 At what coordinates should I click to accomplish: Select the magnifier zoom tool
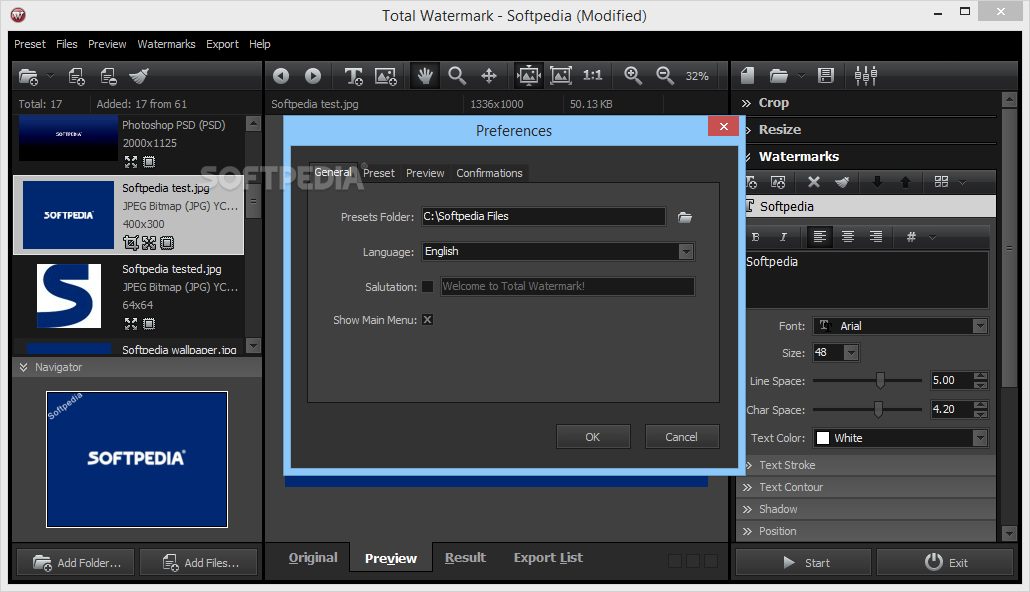(x=457, y=76)
